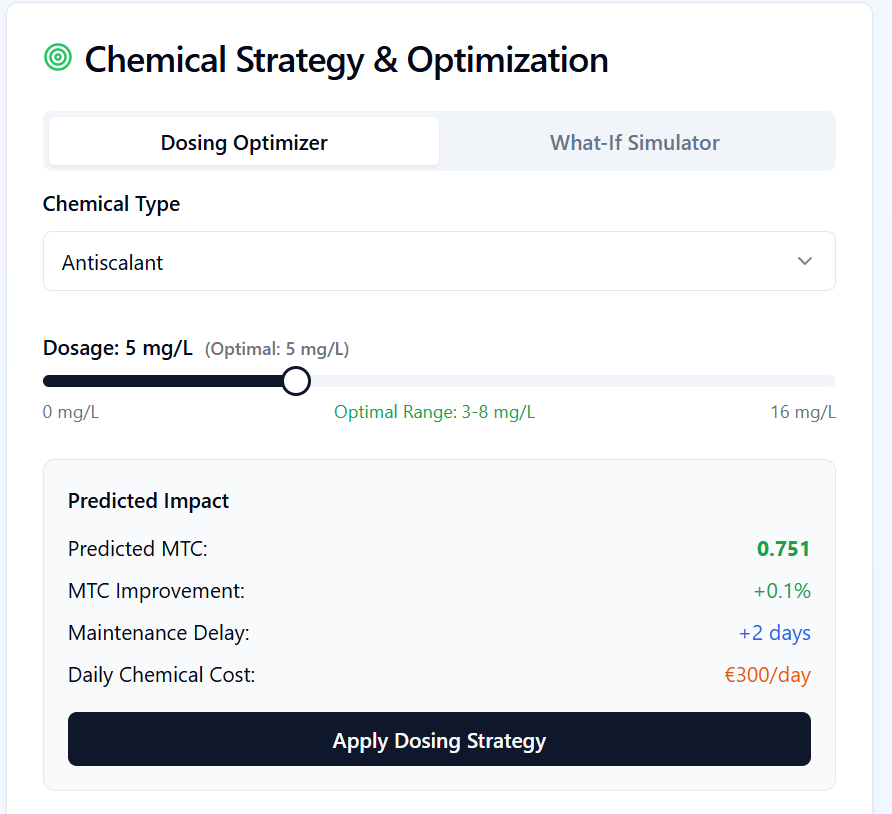The image size is (892, 814).
Task: Click the Optimal Range: 3-8 mg/L label
Action: click(434, 411)
